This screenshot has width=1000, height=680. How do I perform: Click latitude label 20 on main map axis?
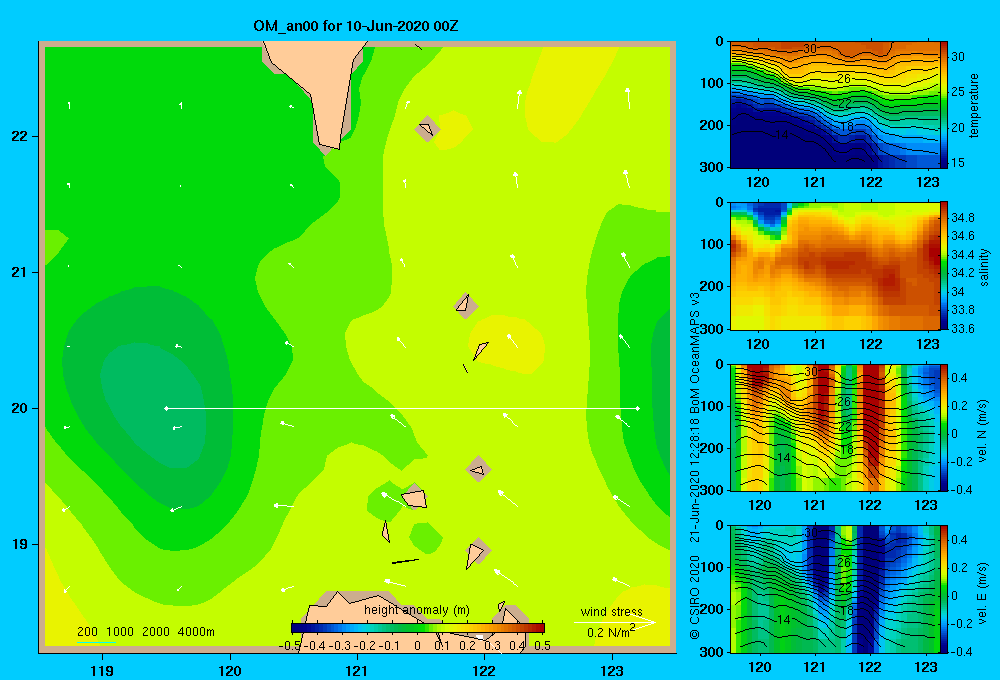pos(20,408)
